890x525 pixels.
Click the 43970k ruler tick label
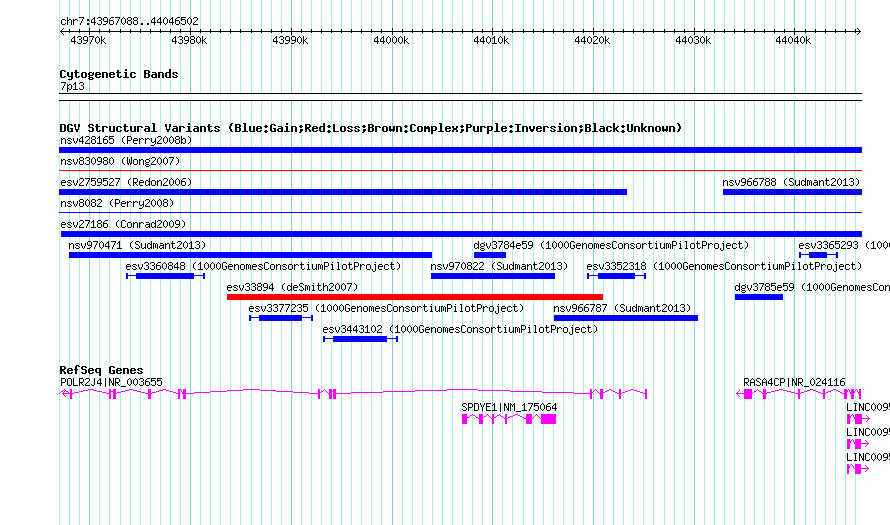click(88, 40)
